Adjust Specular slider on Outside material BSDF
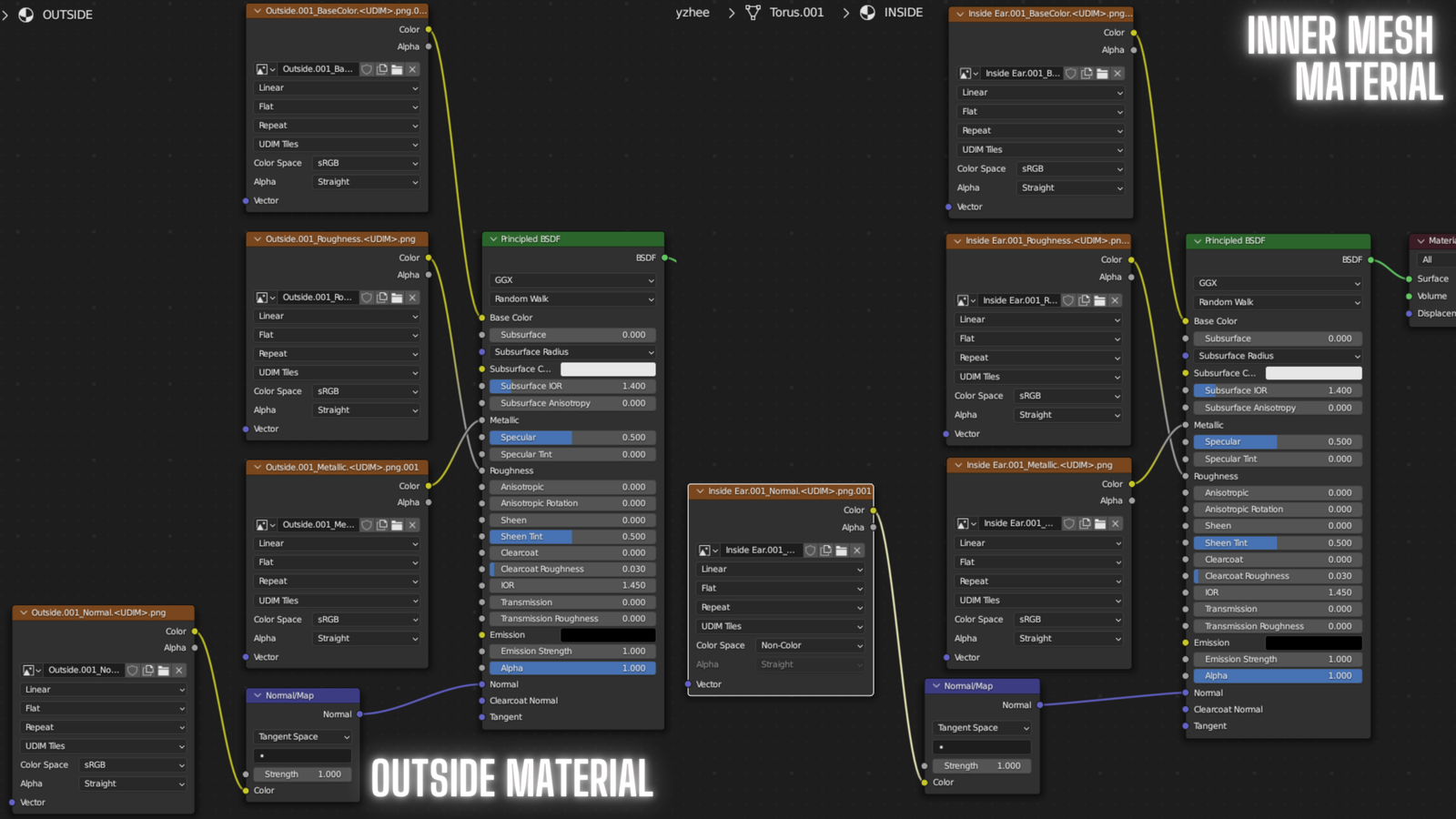 pyautogui.click(x=572, y=438)
